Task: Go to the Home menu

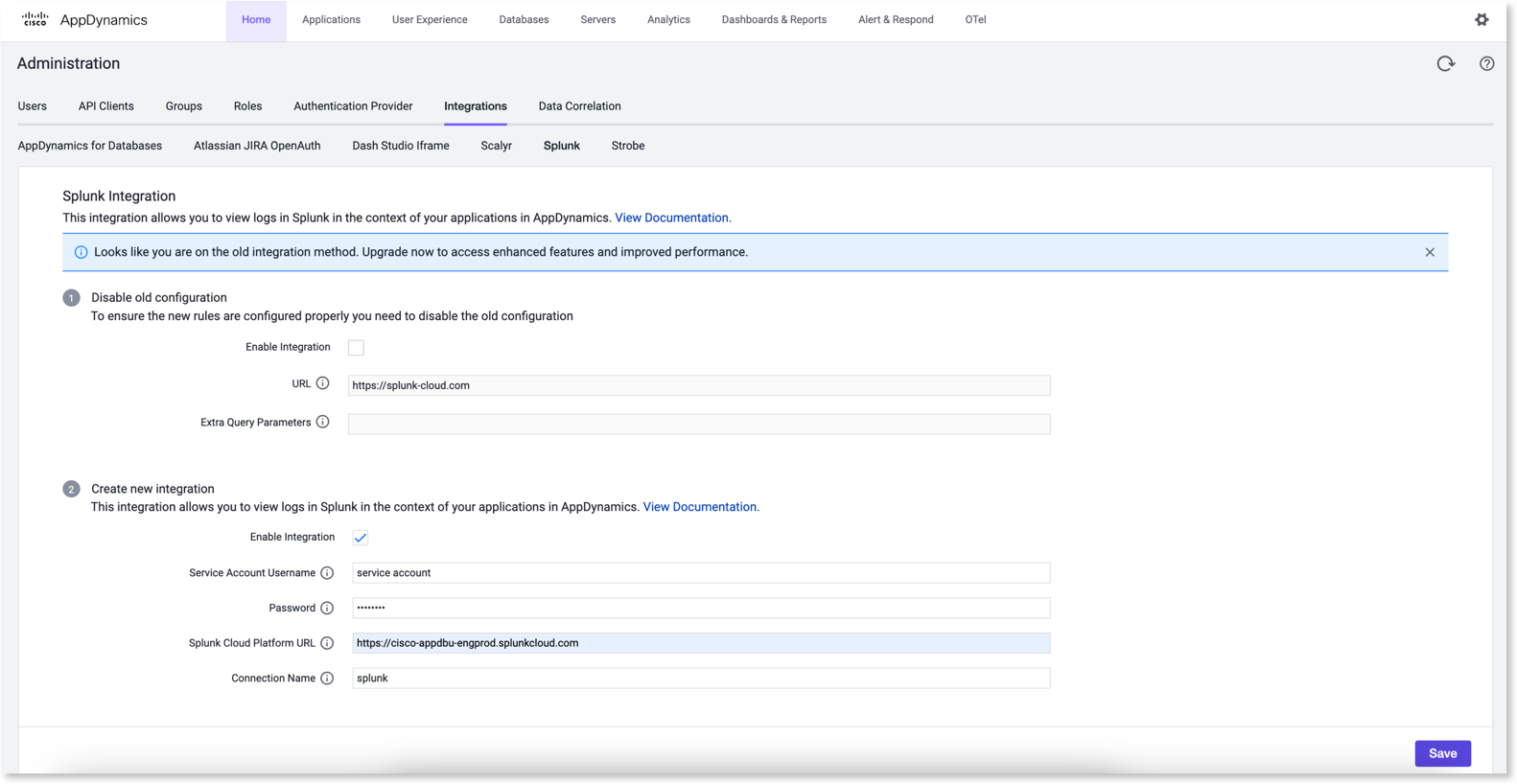Action: (x=256, y=20)
